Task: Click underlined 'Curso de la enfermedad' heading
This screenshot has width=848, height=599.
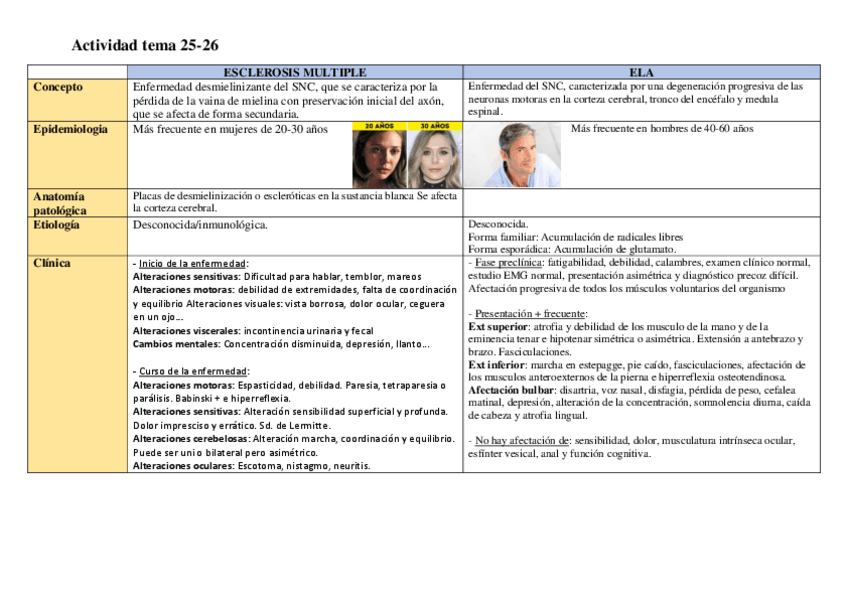Action: (191, 371)
